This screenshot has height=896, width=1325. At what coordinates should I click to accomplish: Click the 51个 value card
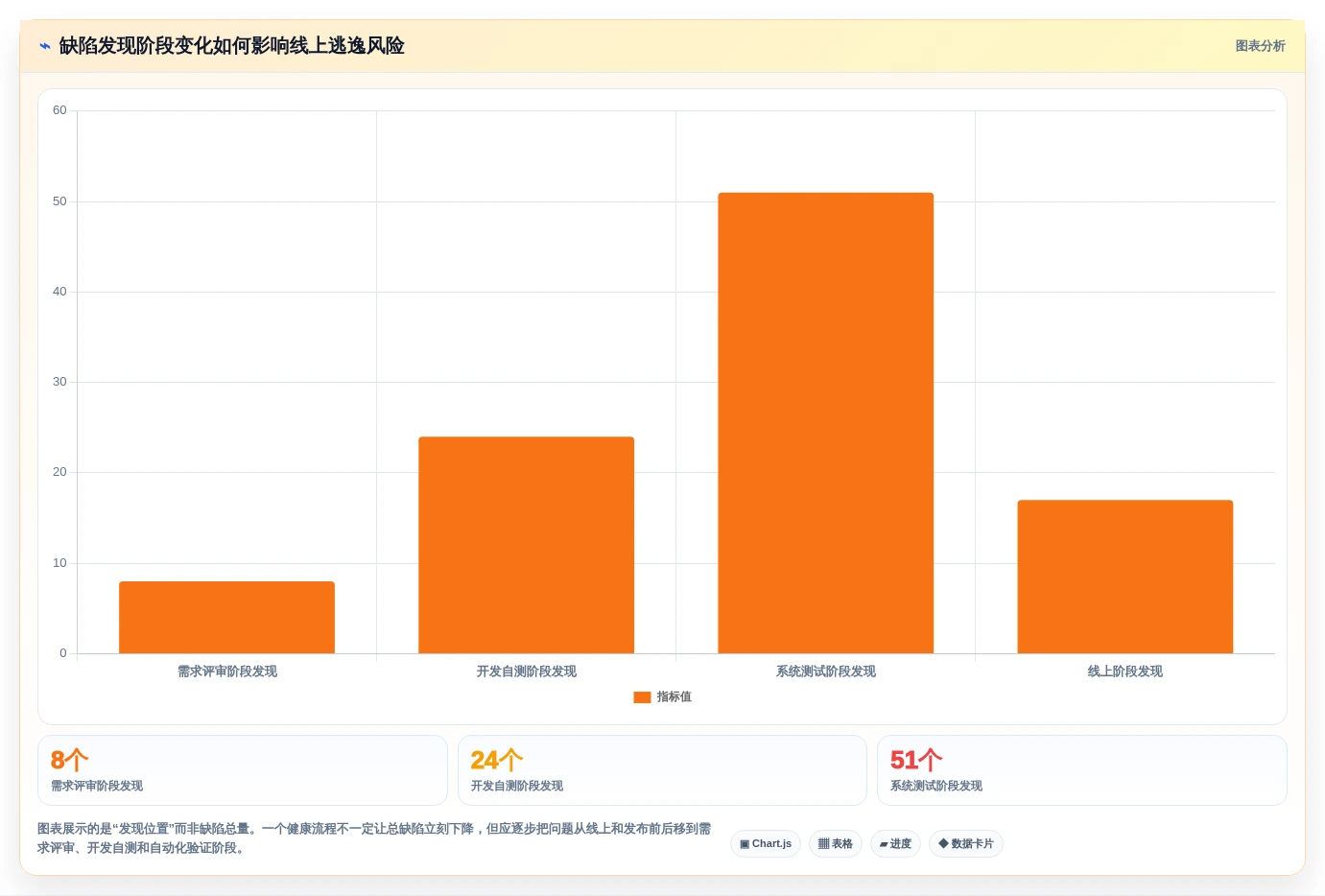(1082, 770)
